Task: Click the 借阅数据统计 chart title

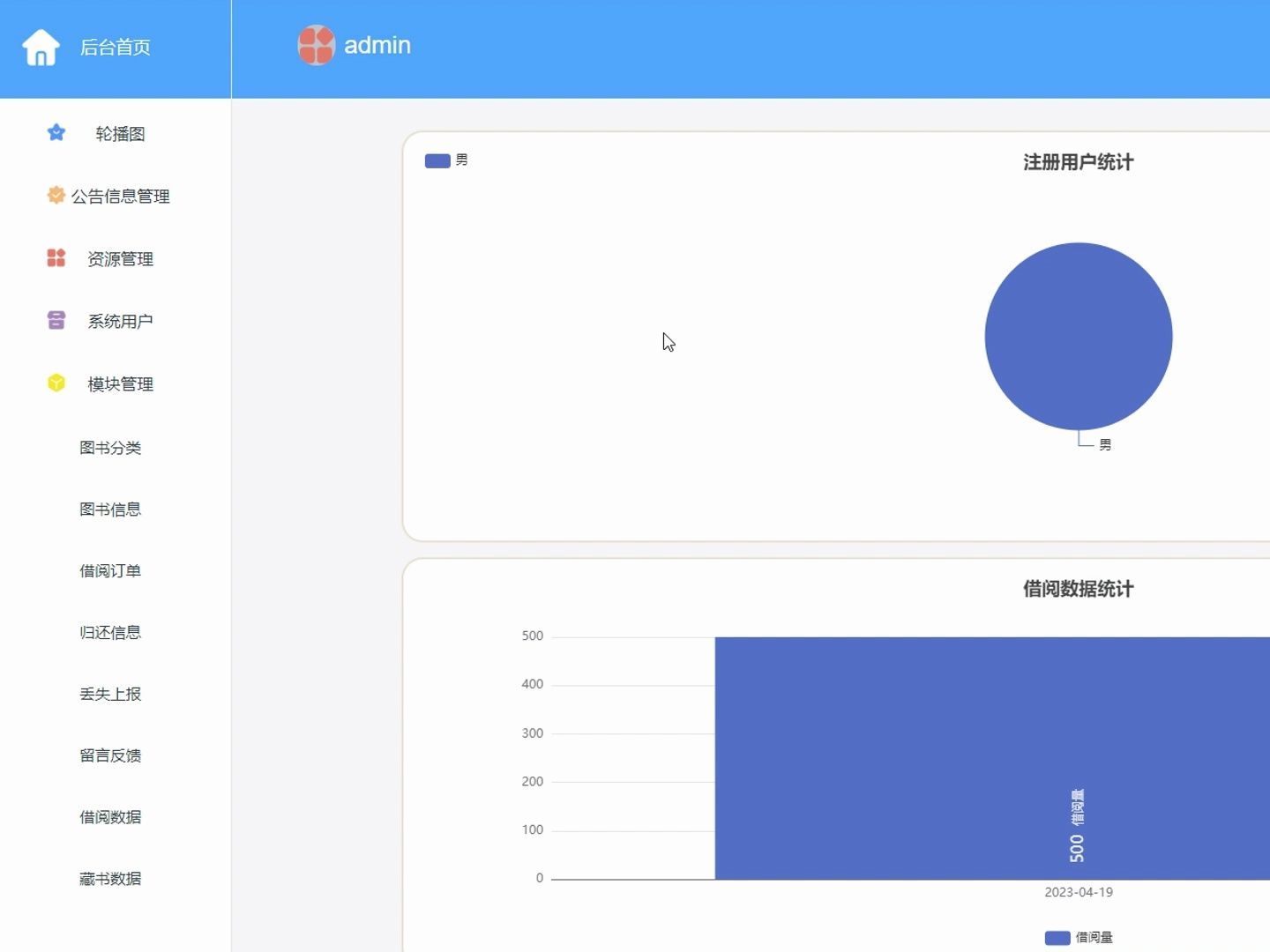Action: 1078,589
